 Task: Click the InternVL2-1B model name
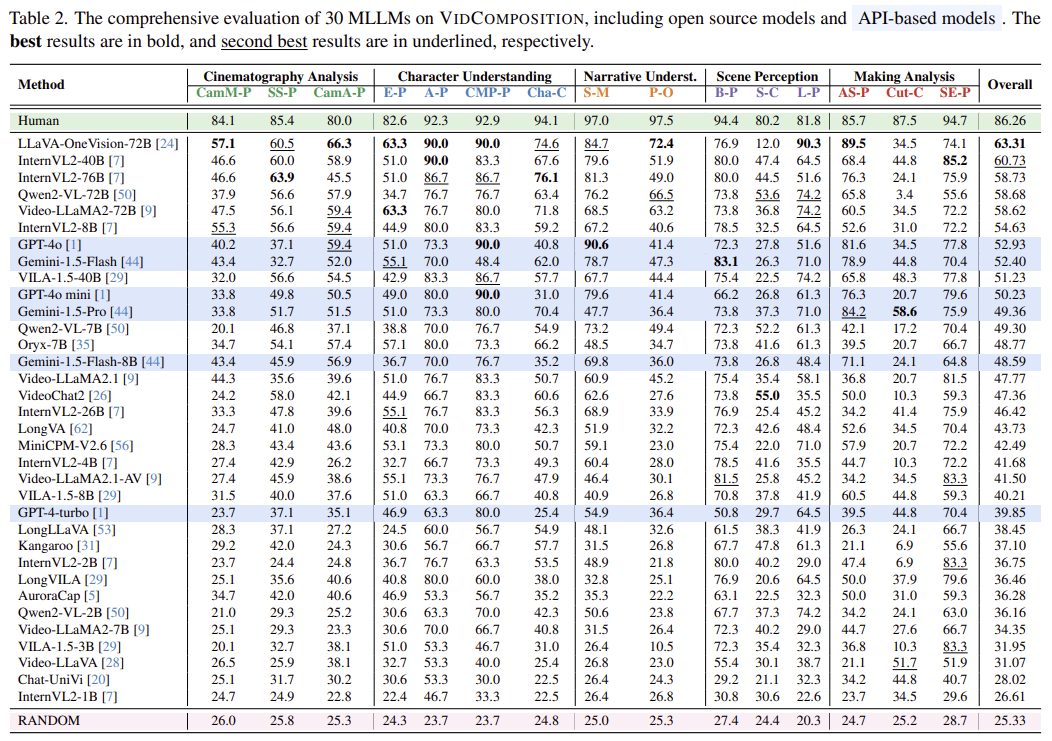pyautogui.click(x=58, y=697)
